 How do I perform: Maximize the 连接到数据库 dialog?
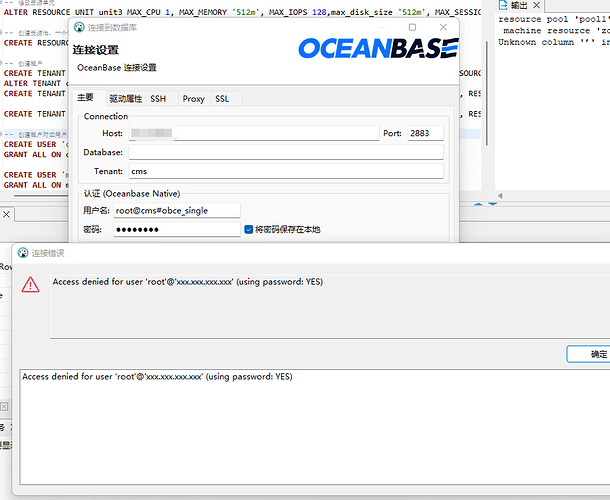point(412,27)
